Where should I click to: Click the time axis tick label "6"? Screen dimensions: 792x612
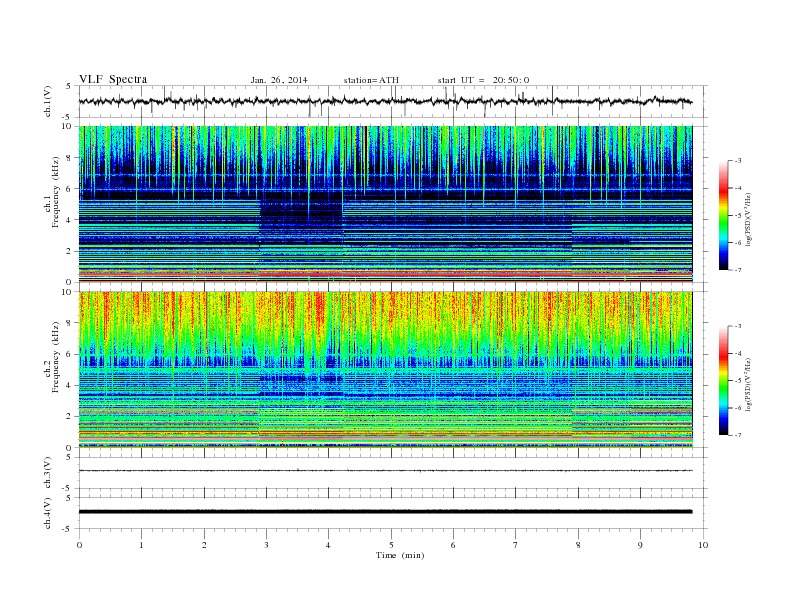(x=453, y=545)
